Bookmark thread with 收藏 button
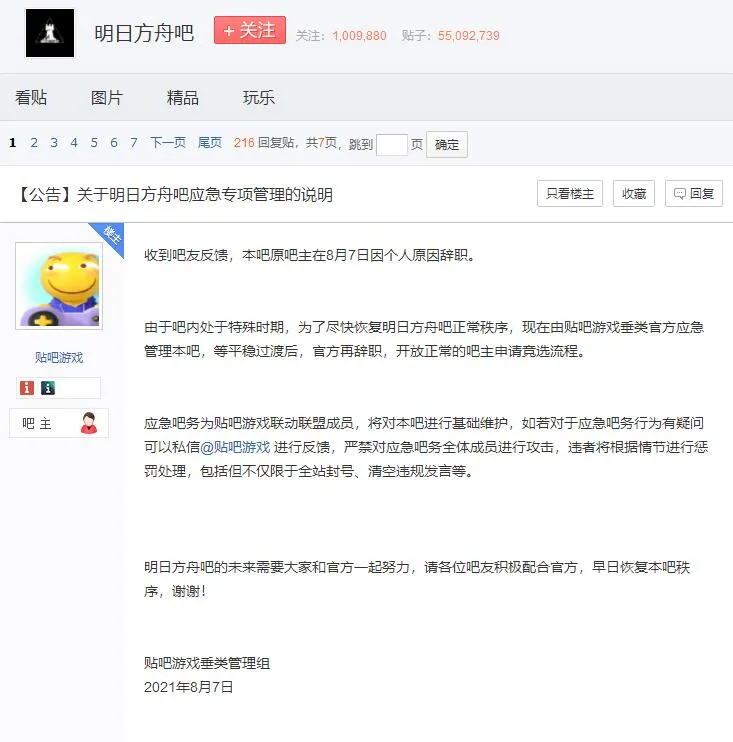The width and height of the screenshot is (733, 742). [x=634, y=194]
